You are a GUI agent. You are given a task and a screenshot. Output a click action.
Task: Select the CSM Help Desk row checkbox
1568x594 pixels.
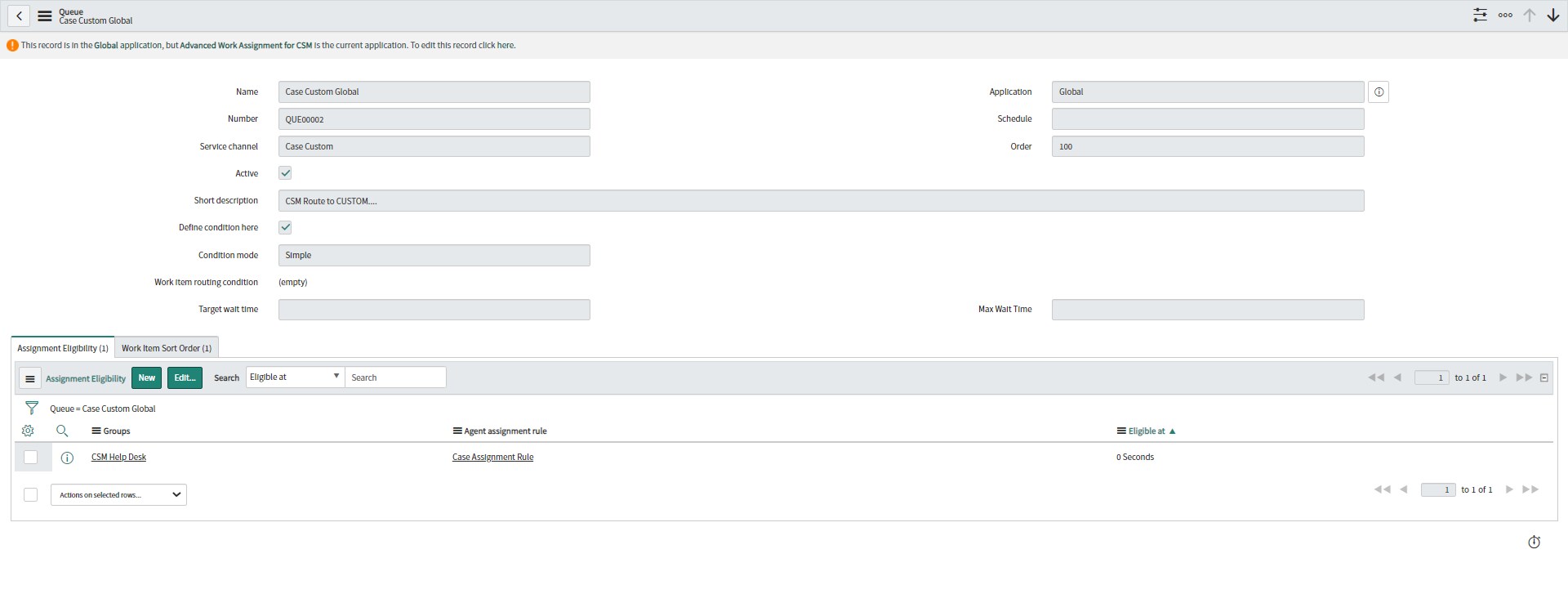pos(31,458)
